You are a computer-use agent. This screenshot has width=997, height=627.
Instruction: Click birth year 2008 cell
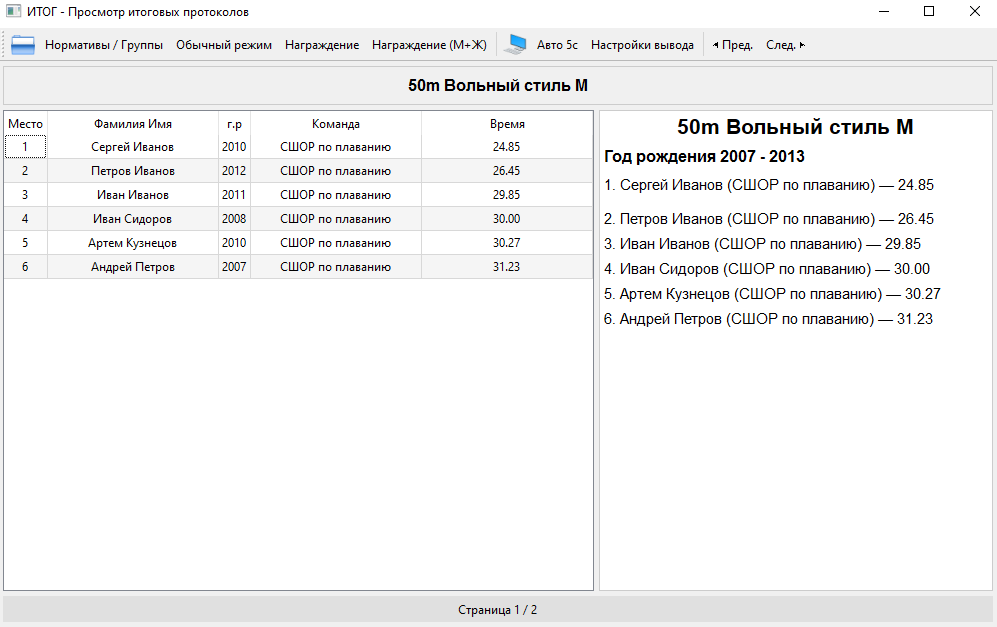234,219
